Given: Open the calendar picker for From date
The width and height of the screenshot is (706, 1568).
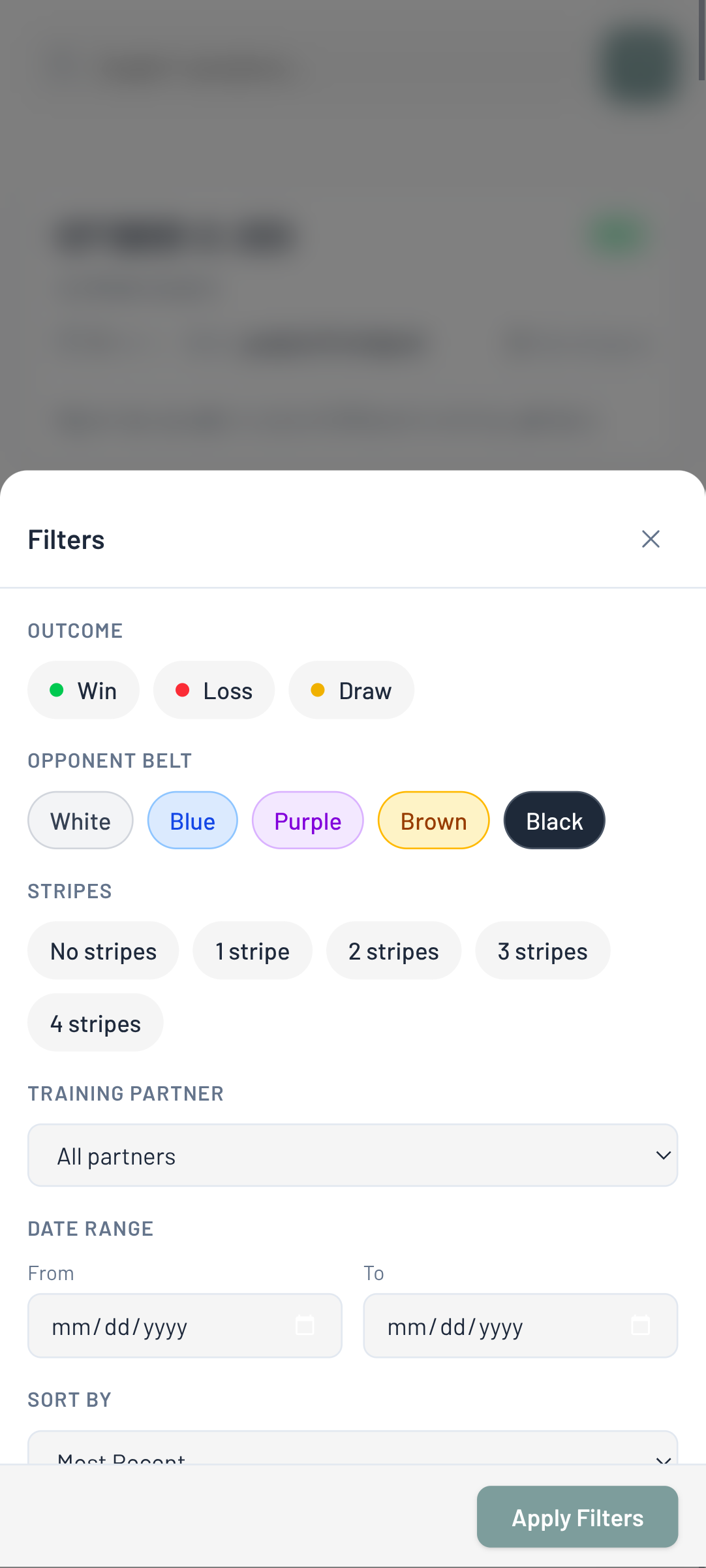Looking at the screenshot, I should click(x=305, y=1325).
